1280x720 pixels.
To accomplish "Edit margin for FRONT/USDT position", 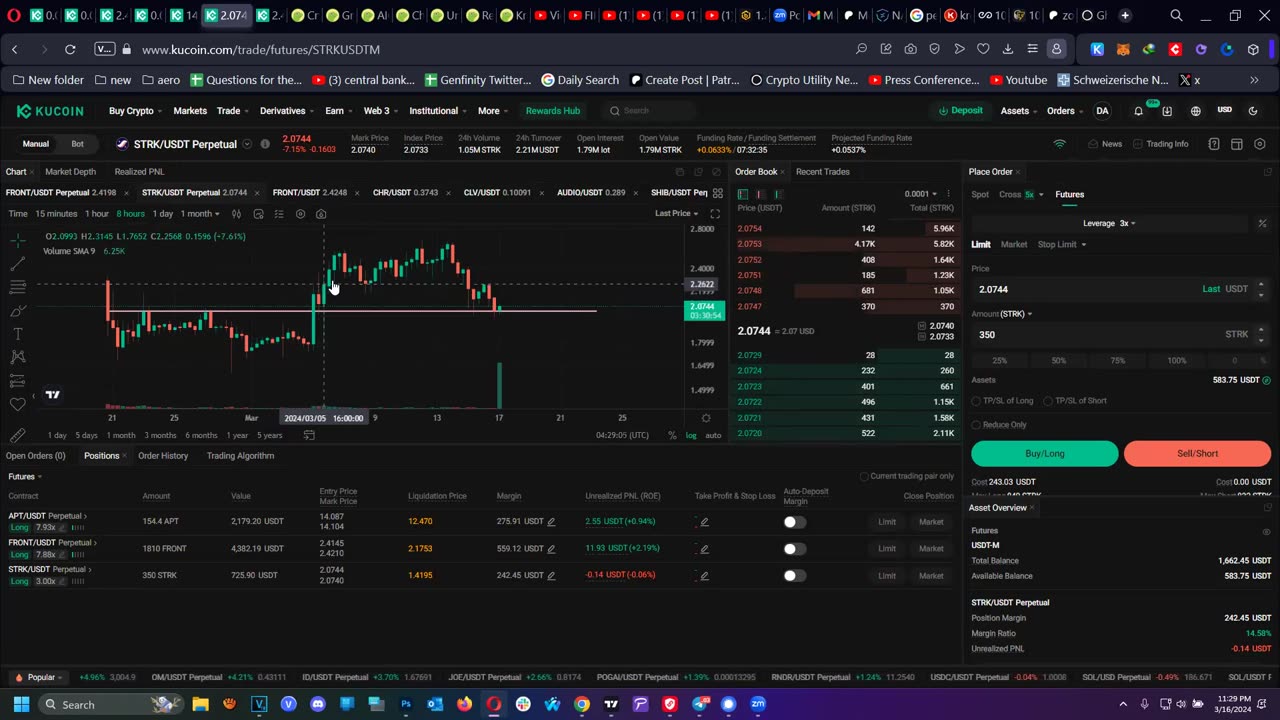I will point(551,549).
